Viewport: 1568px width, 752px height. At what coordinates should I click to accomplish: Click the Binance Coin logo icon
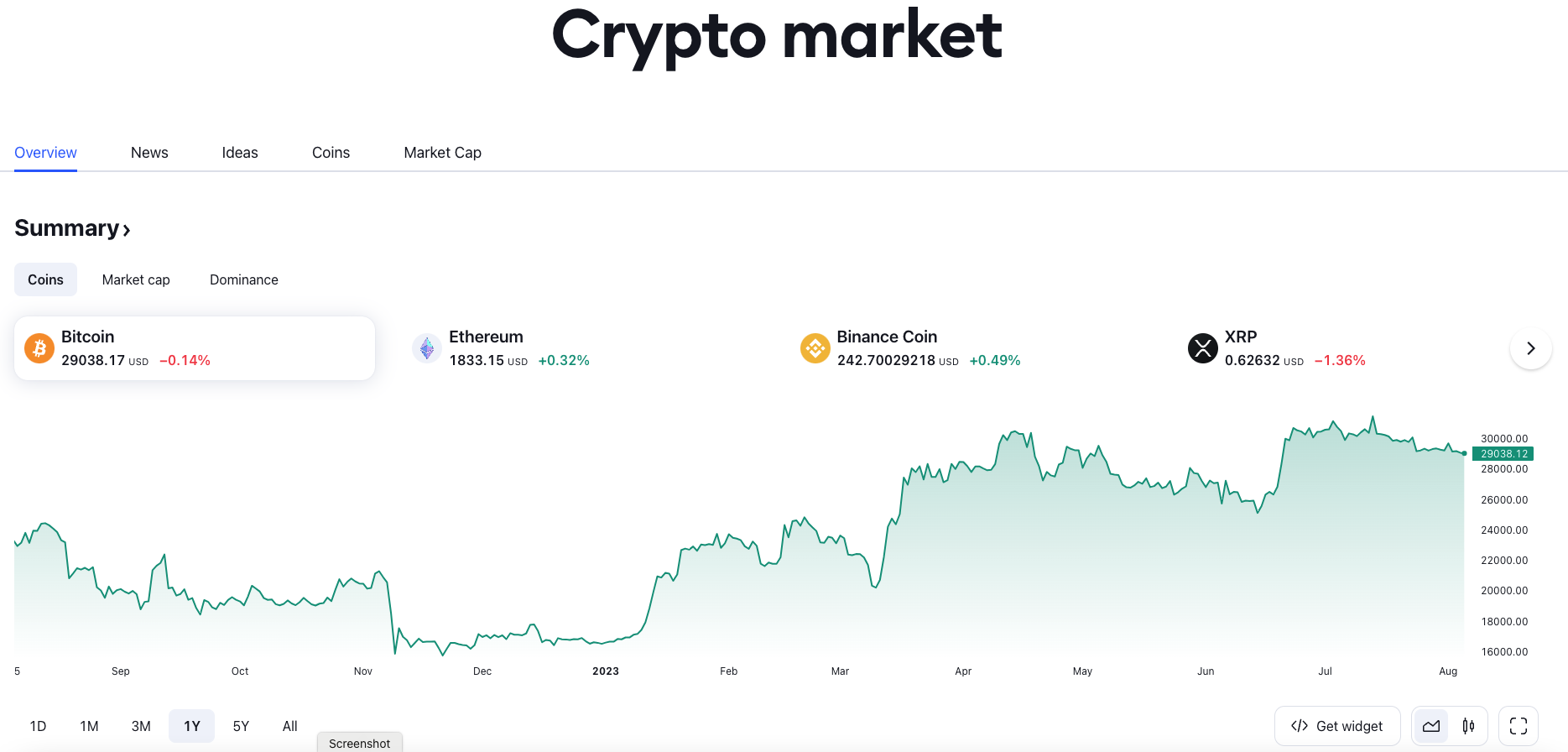click(815, 347)
